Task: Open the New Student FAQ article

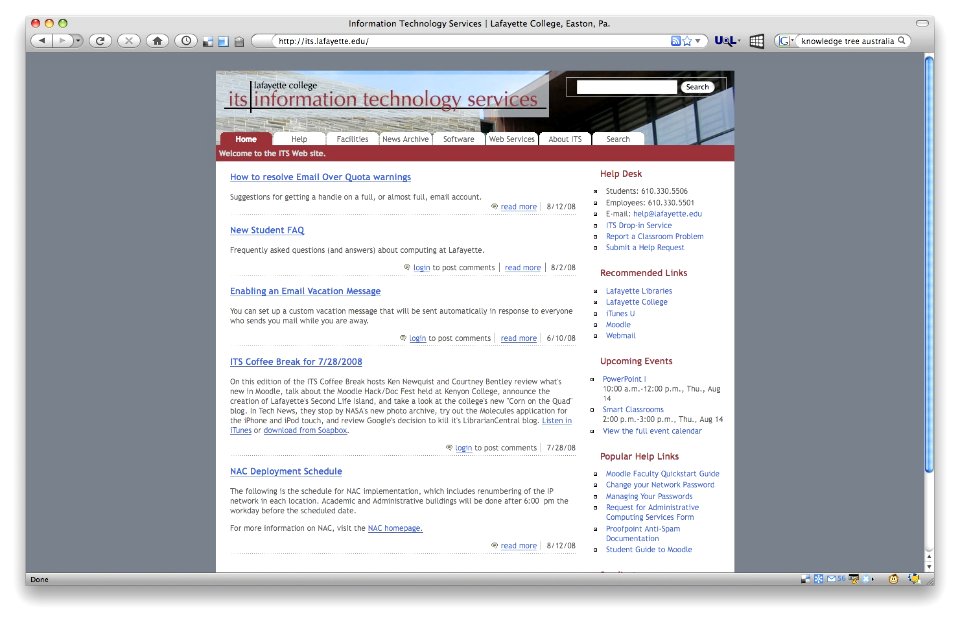Action: (267, 230)
